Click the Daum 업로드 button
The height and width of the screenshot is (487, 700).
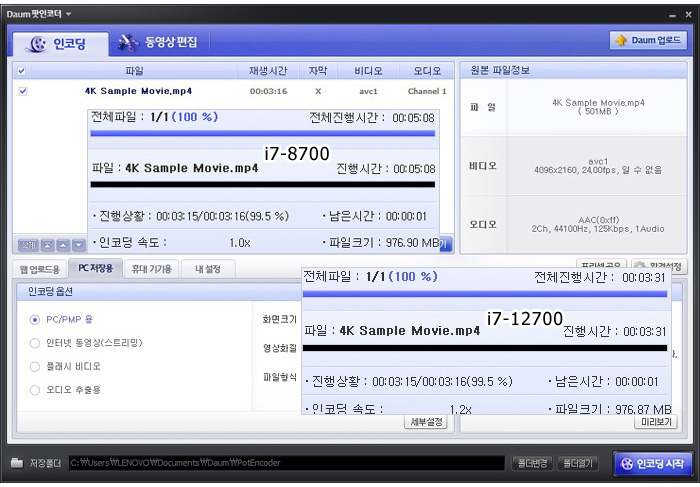click(648, 41)
